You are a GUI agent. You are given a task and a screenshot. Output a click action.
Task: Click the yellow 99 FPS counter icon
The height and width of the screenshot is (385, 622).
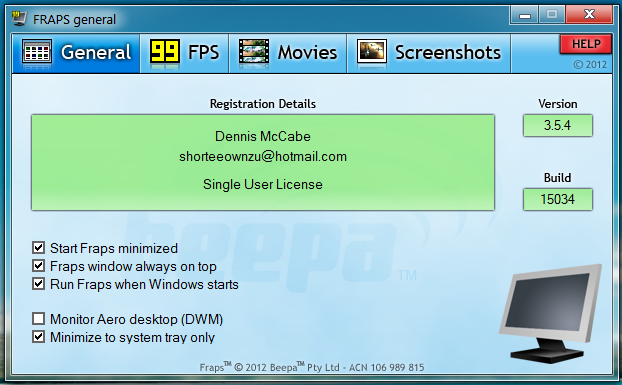tap(165, 52)
